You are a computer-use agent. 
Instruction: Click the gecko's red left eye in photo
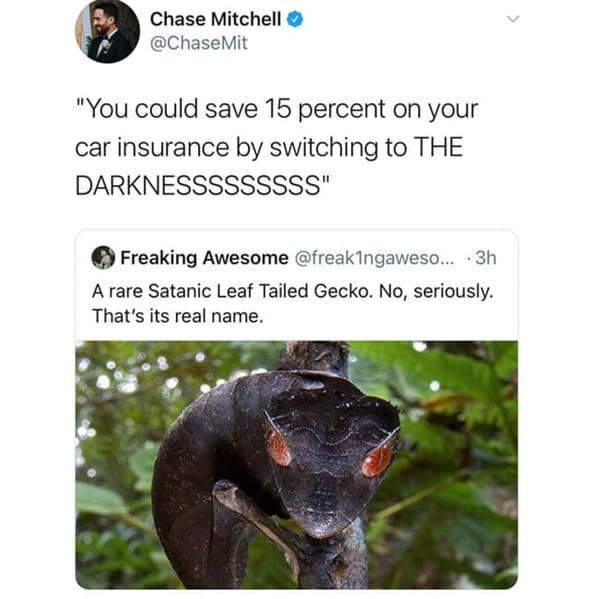point(278,447)
